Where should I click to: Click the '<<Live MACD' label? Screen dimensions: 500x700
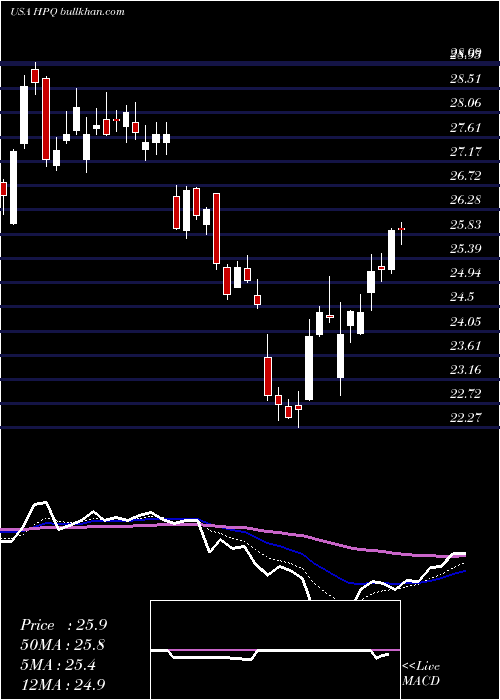point(421,673)
